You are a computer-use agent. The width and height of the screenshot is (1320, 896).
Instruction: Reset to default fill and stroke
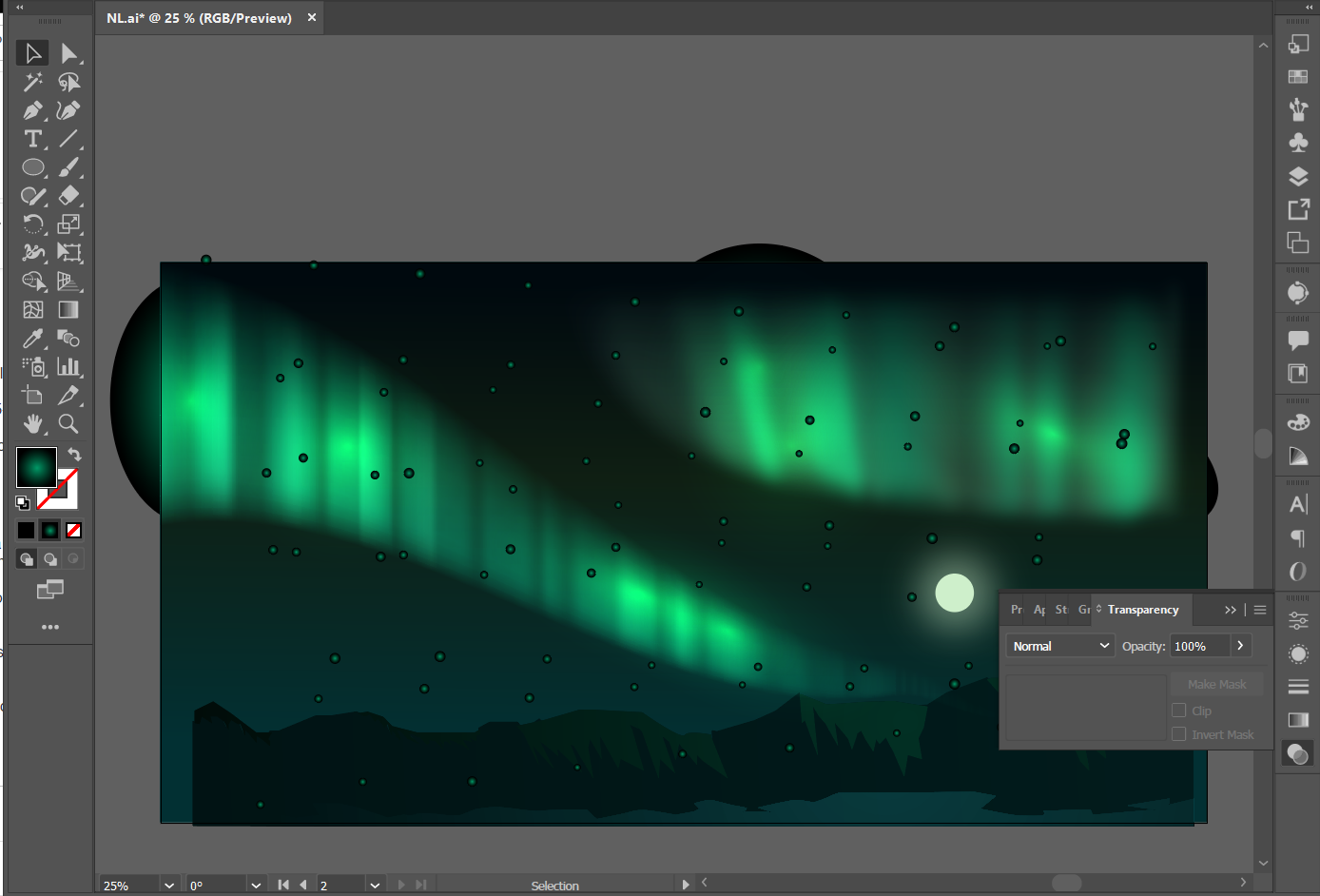click(22, 502)
